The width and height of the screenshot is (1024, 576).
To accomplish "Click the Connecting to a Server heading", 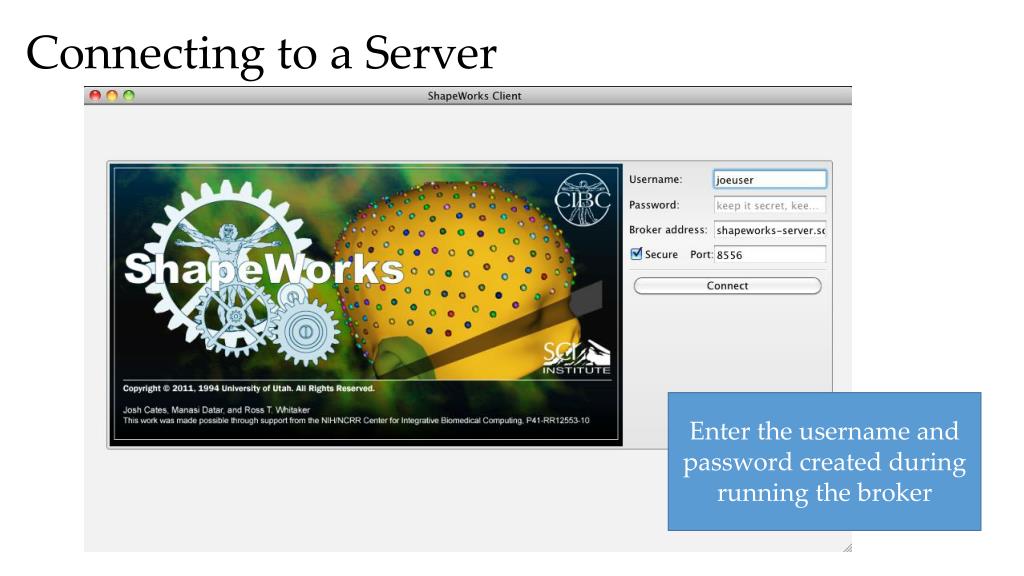I will (261, 53).
